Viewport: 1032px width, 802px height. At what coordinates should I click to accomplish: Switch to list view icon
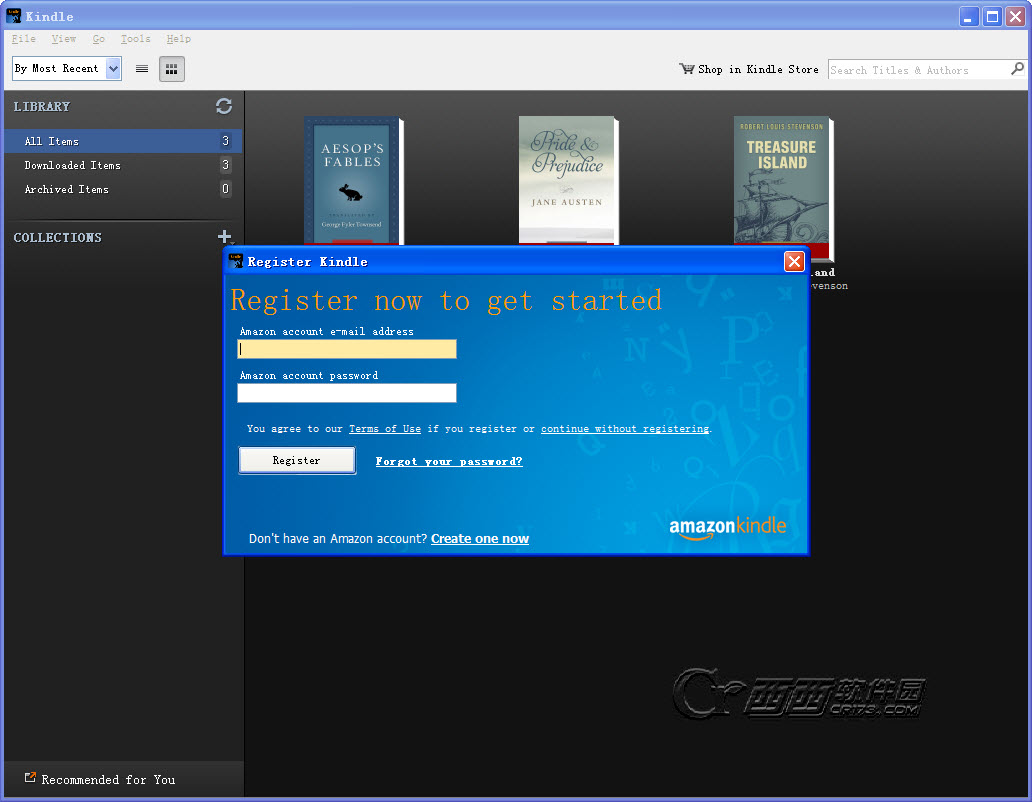(142, 68)
